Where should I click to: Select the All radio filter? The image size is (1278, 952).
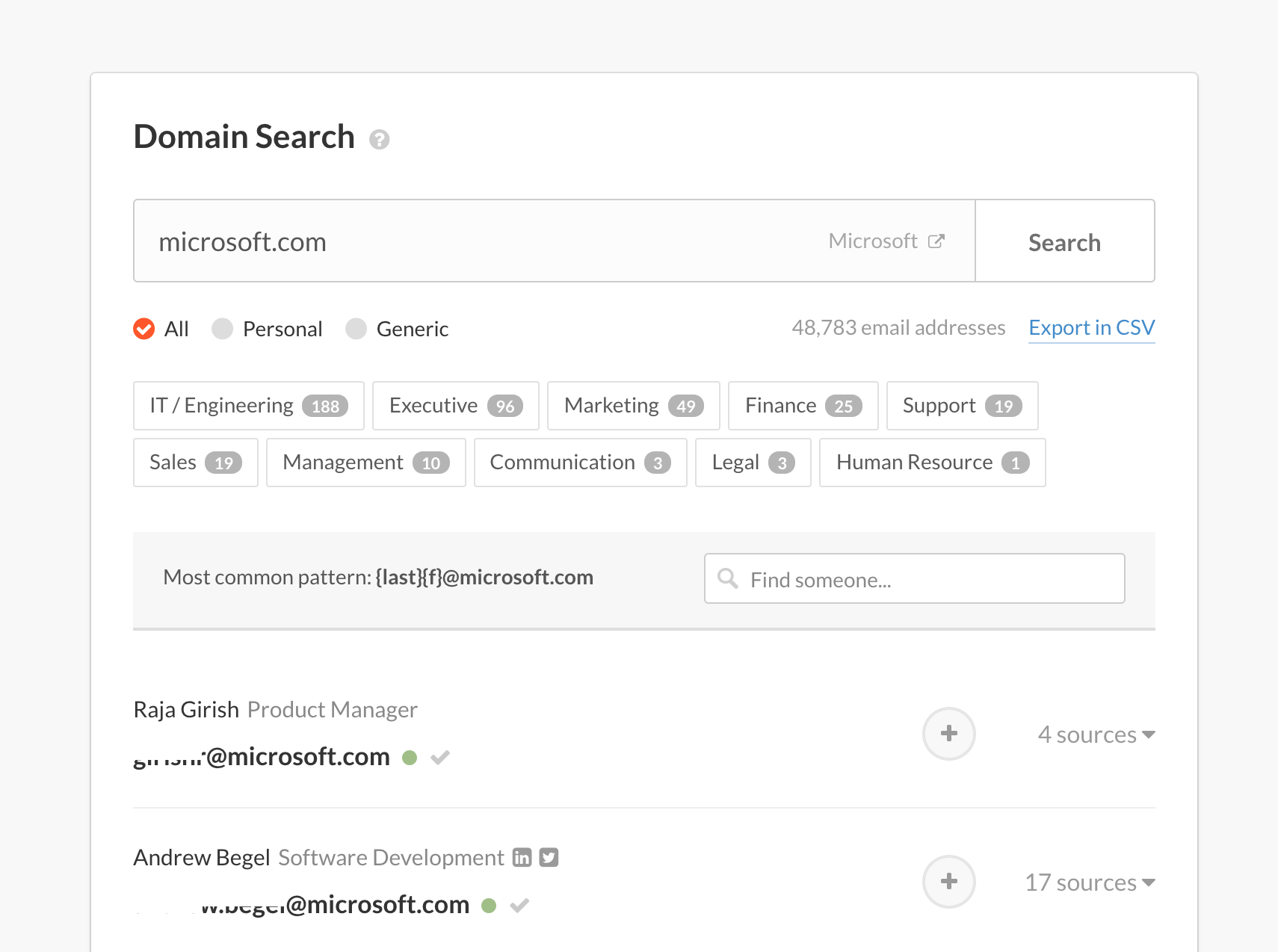point(144,329)
